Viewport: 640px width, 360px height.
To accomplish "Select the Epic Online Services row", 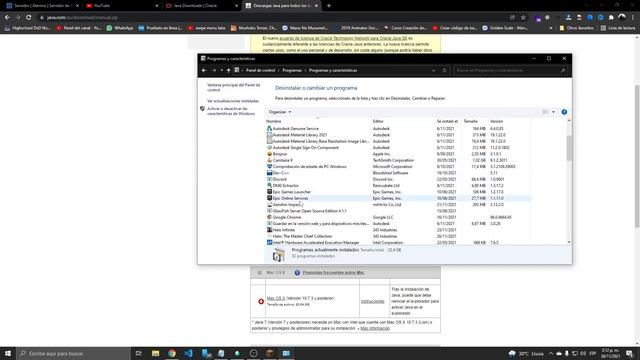I will point(398,198).
